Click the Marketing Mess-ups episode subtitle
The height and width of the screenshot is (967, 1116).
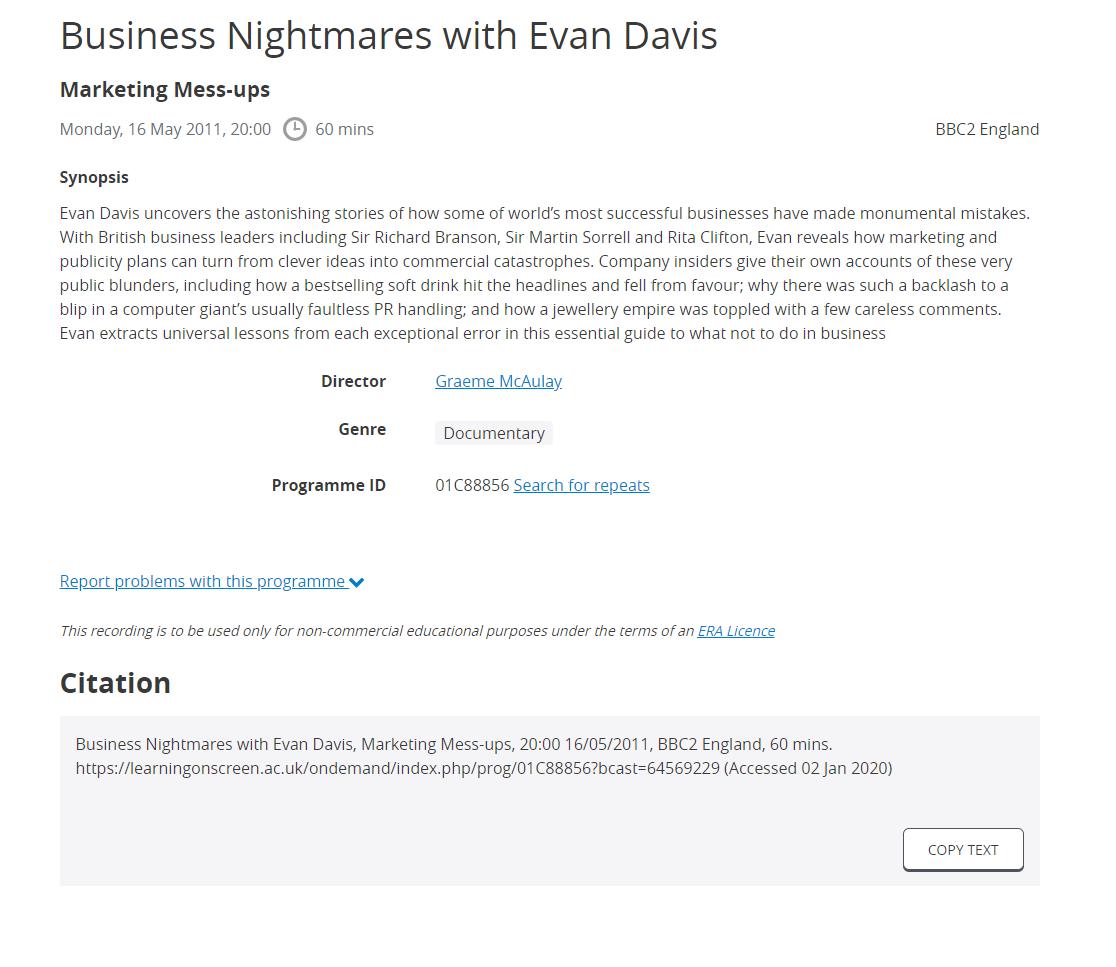165,90
